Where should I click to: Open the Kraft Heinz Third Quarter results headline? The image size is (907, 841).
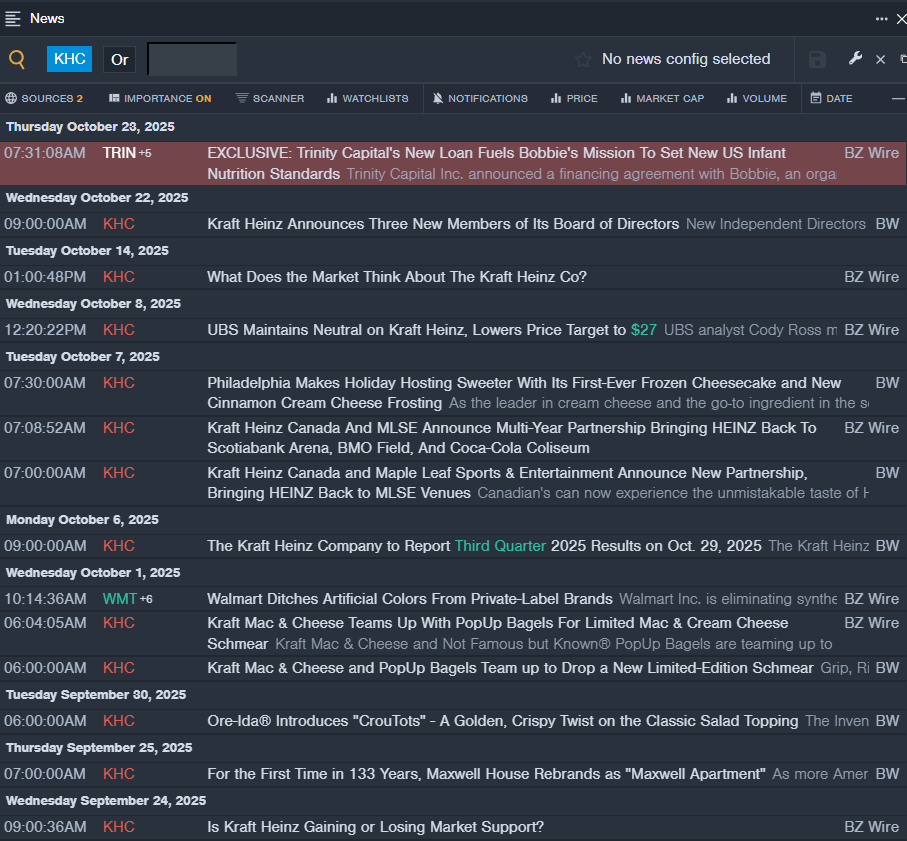pos(484,545)
